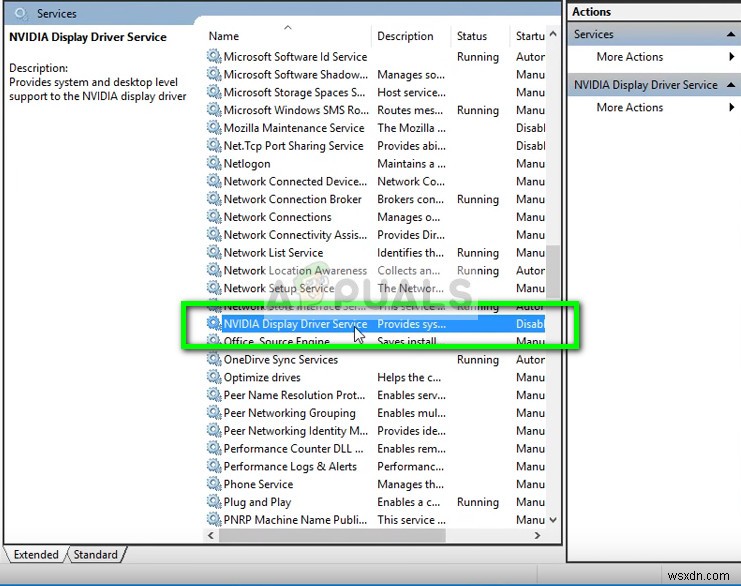
Task: Click the 'The Mozilla ...' description cell
Action: point(411,128)
